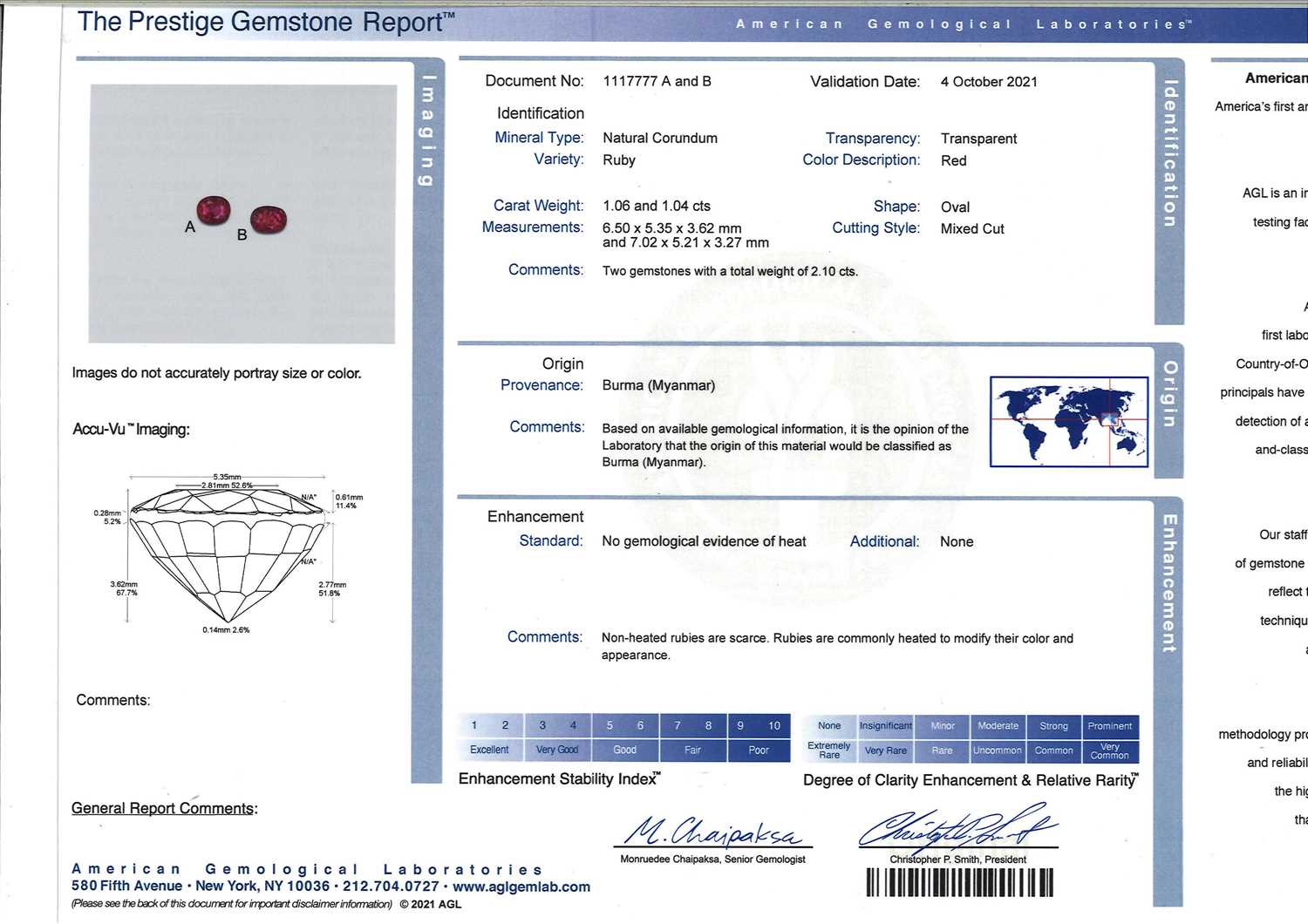
Task: Click the "Strong" clarity enhancement cell
Action: [1054, 725]
